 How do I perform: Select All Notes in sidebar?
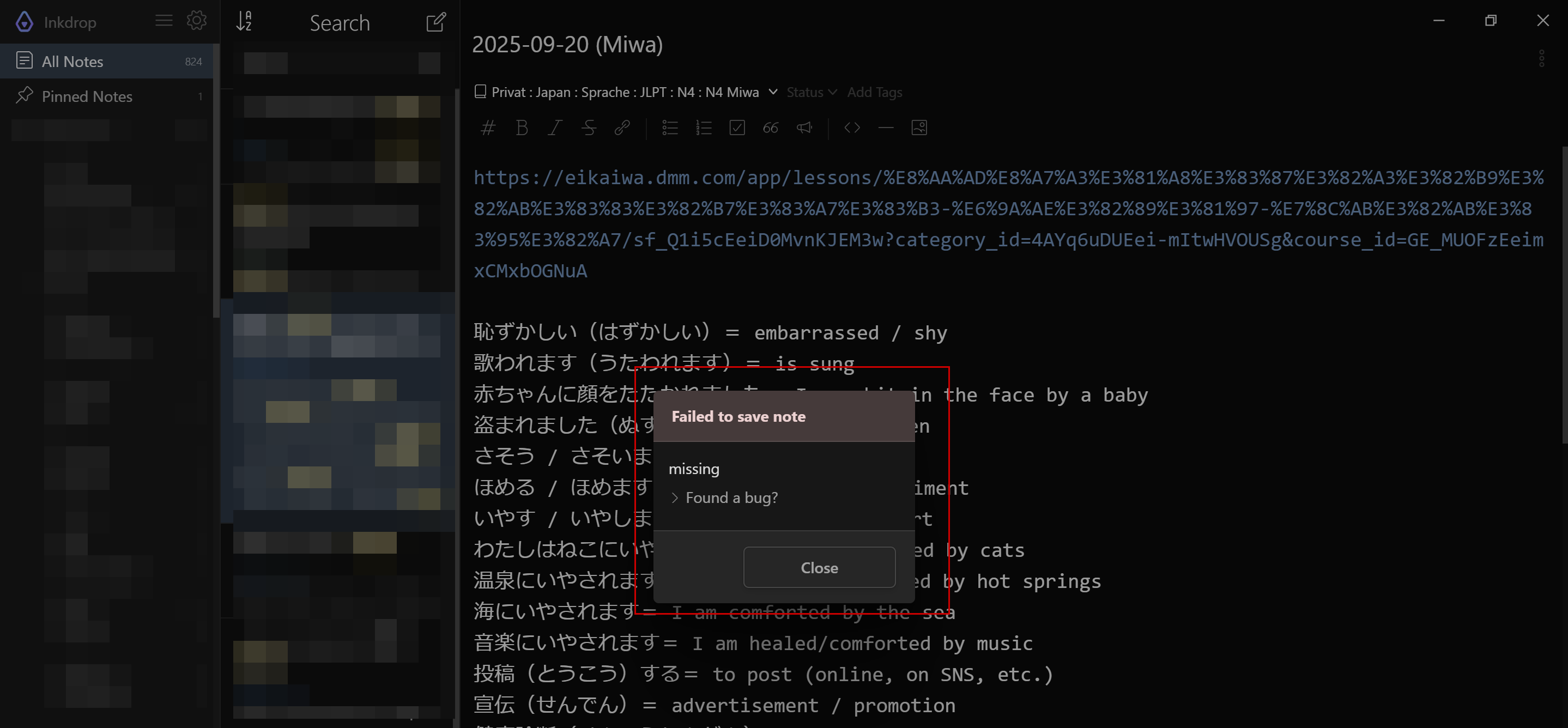pos(72,62)
